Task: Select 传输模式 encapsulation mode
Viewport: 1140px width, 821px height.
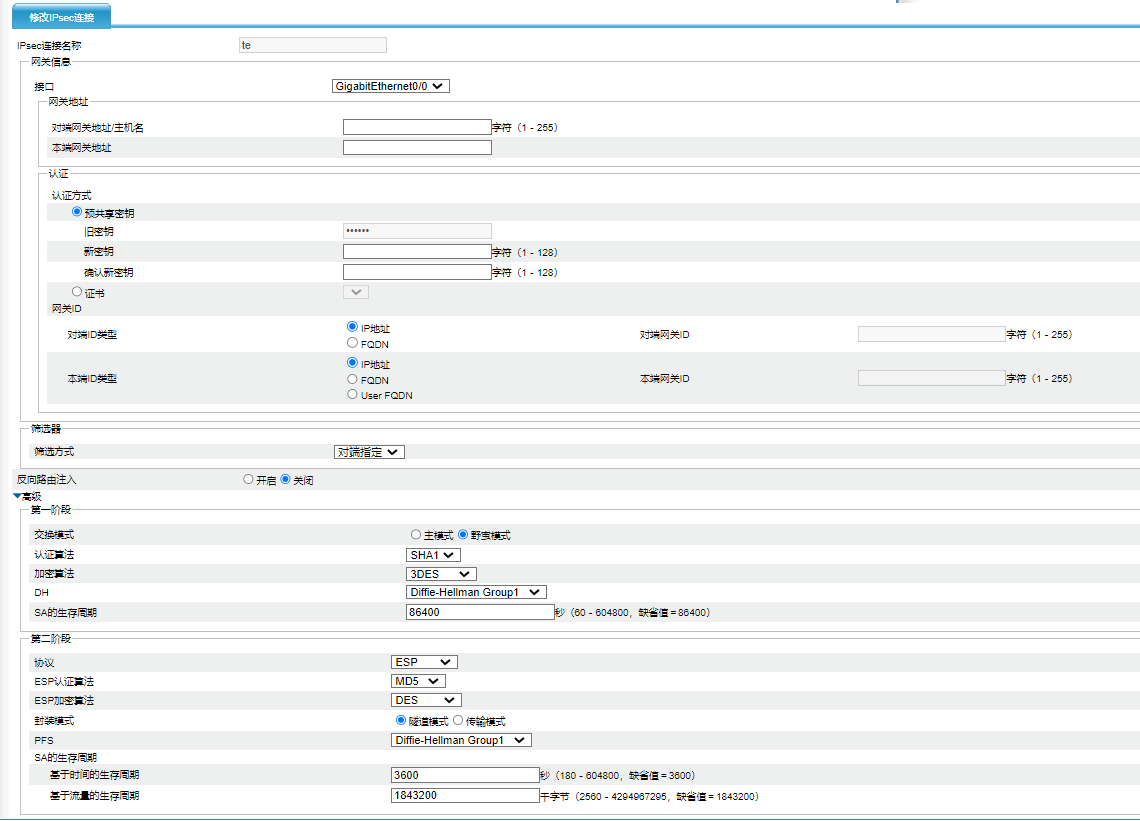Action: (x=458, y=720)
